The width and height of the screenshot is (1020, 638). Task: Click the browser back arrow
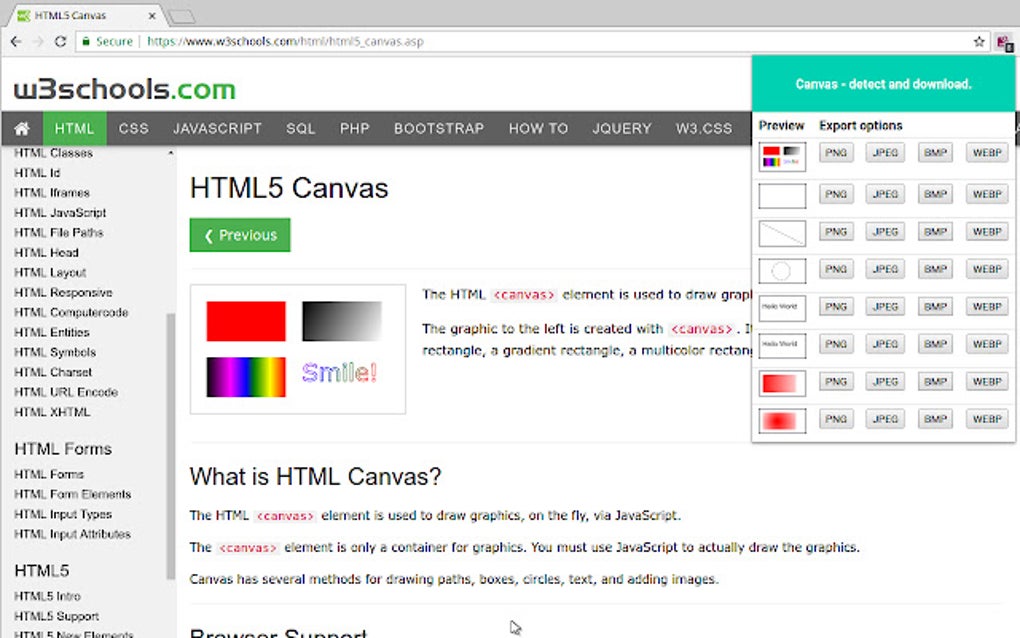(x=16, y=42)
